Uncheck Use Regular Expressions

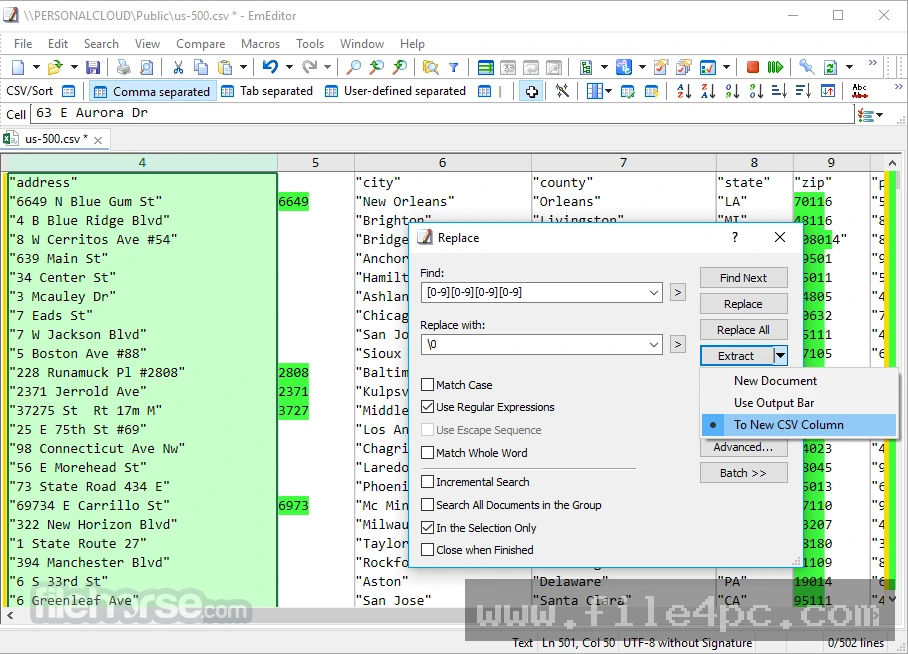point(427,407)
